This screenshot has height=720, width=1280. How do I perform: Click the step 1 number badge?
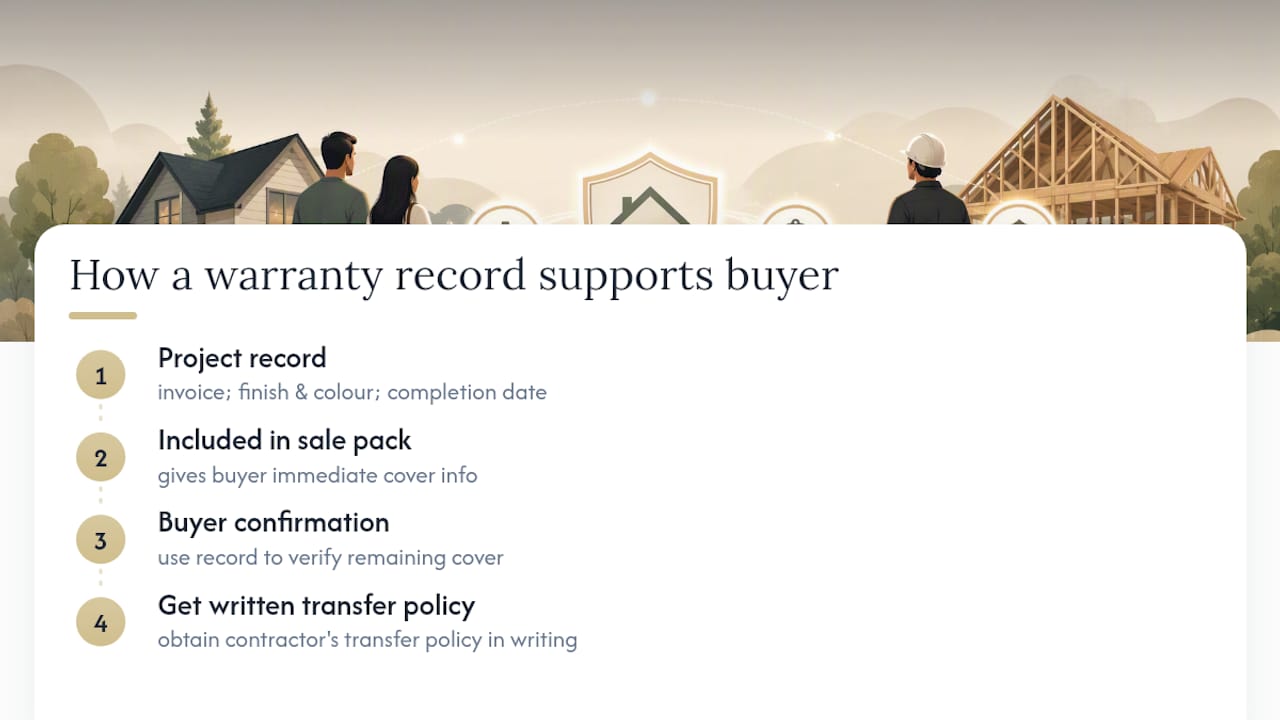[101, 376]
